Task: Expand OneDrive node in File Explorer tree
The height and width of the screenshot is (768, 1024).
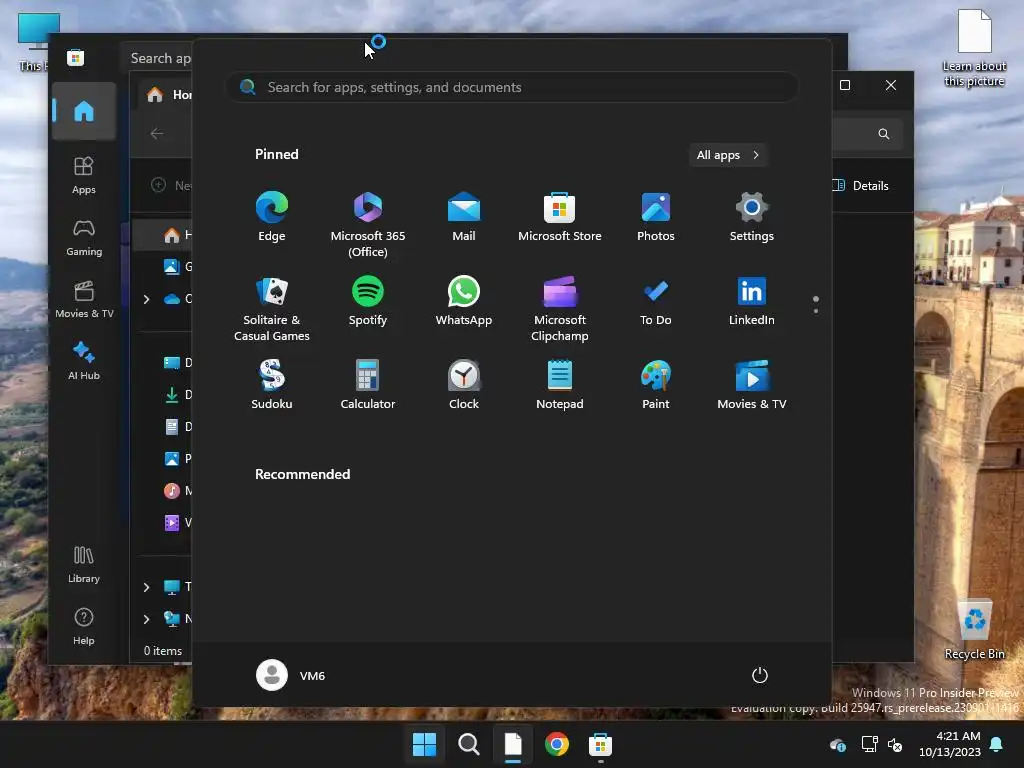Action: tap(146, 299)
